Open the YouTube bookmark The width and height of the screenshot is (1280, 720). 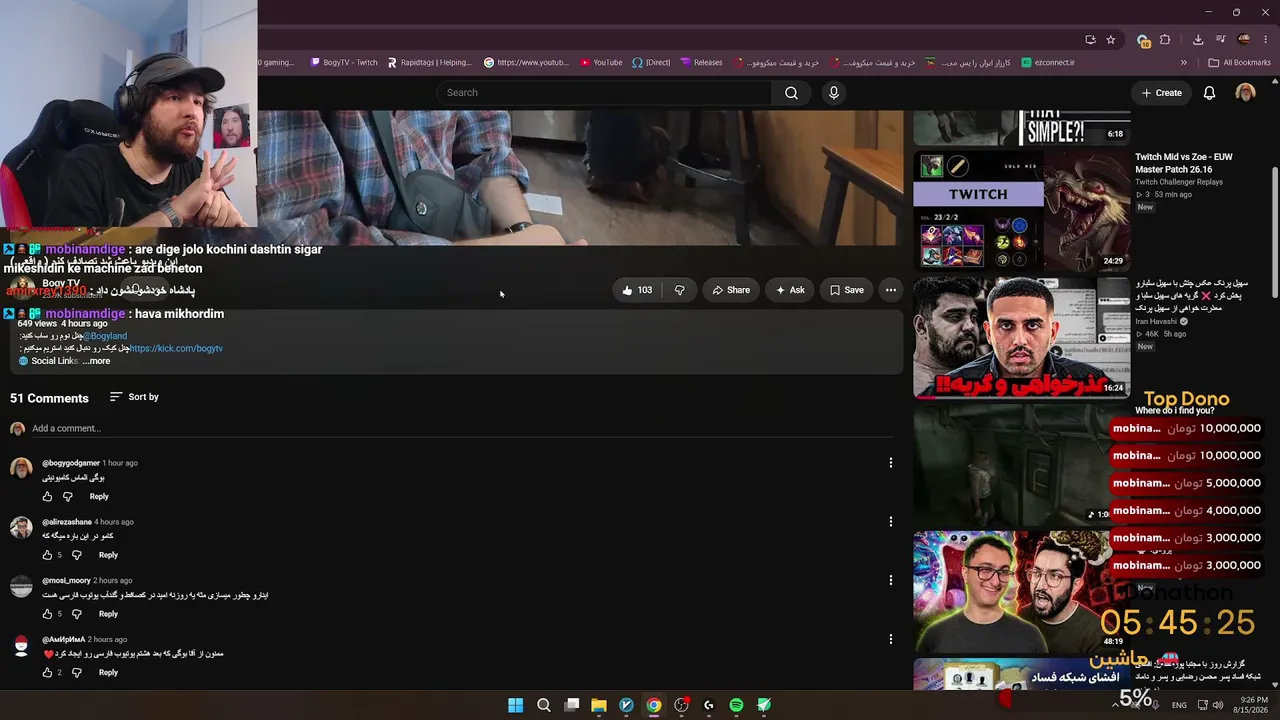[601, 62]
